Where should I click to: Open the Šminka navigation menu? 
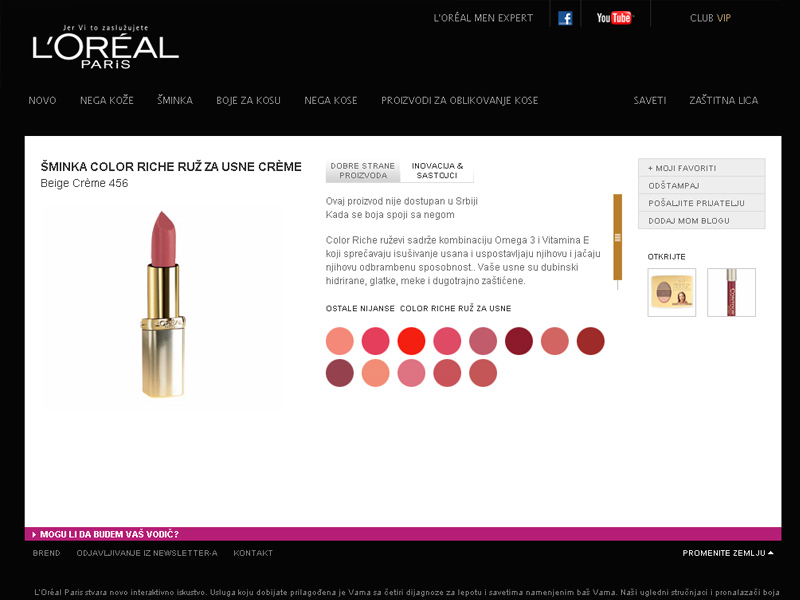click(175, 101)
